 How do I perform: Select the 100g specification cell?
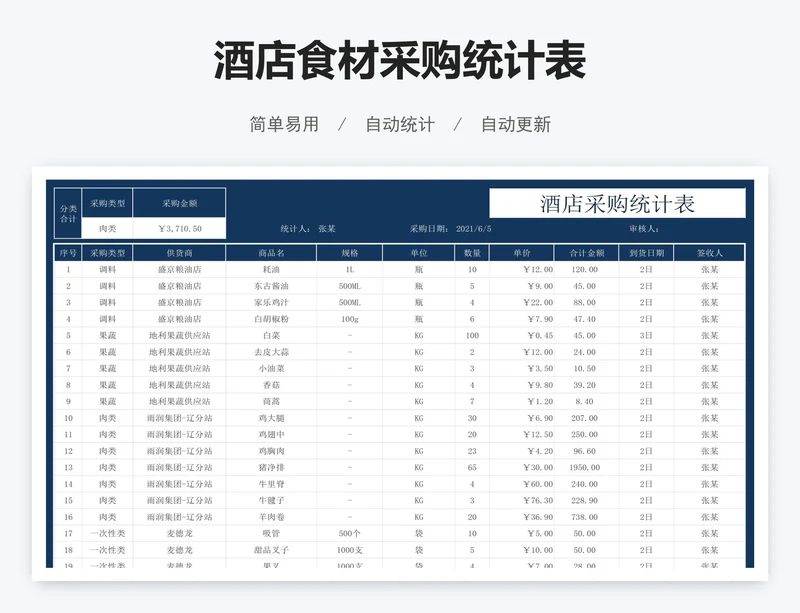(349, 319)
